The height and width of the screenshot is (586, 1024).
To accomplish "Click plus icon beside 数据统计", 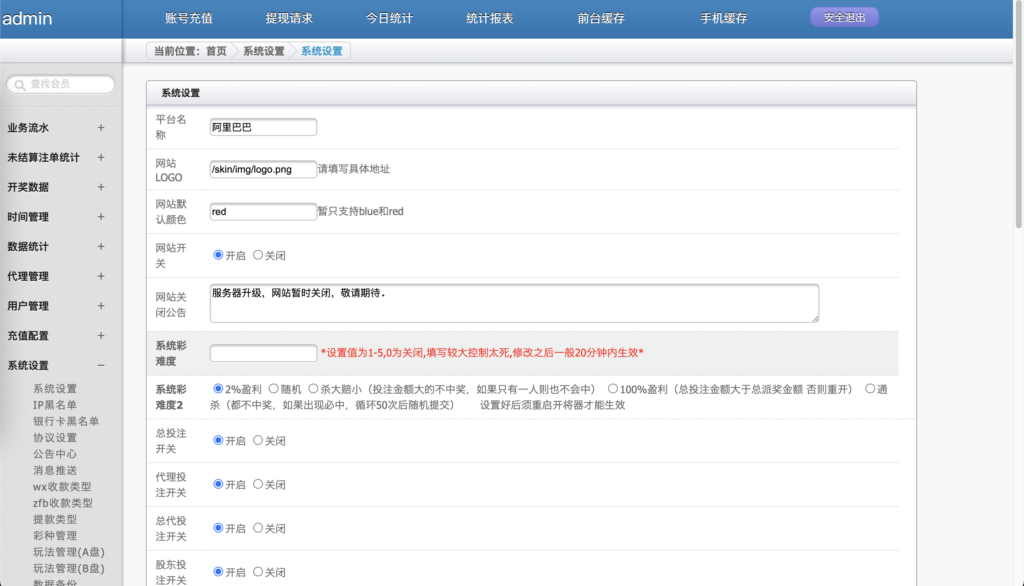I will click(100, 247).
